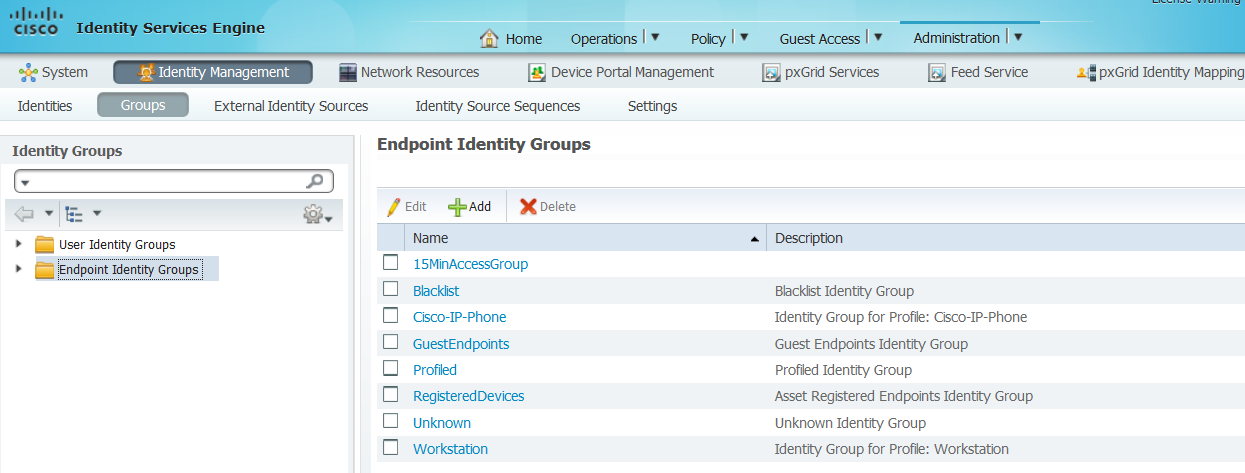
Task: Click the pxGrid Identity Mapping icon
Action: (x=1086, y=72)
